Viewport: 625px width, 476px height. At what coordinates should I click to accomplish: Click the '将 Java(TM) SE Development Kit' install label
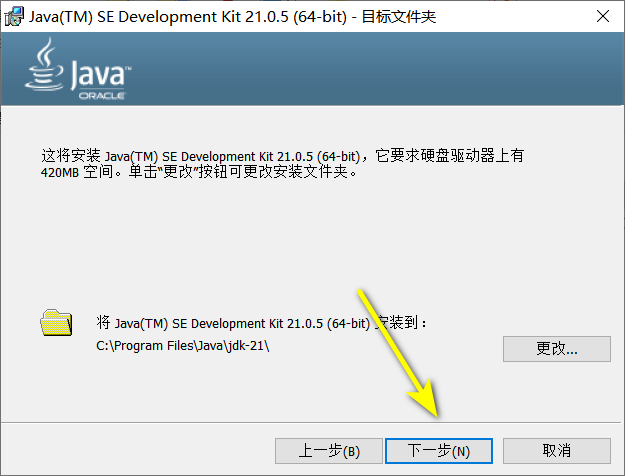(x=261, y=323)
